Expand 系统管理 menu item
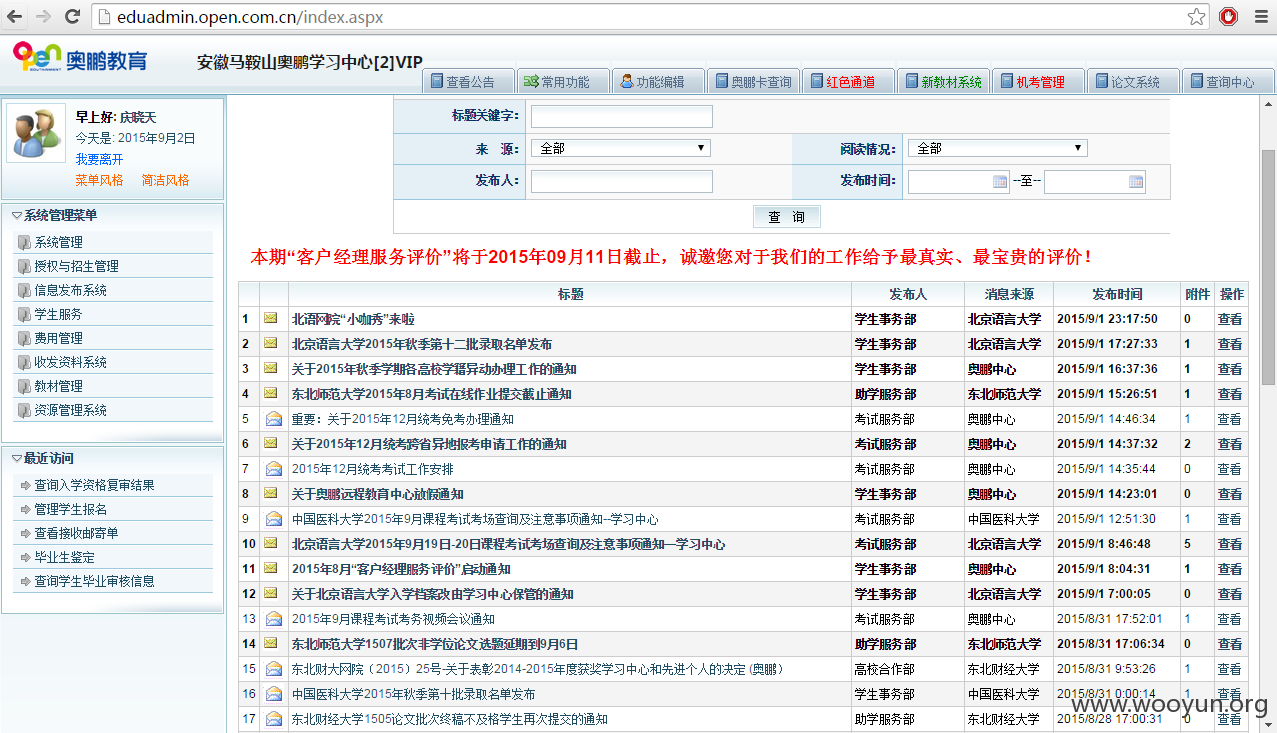 pos(113,242)
